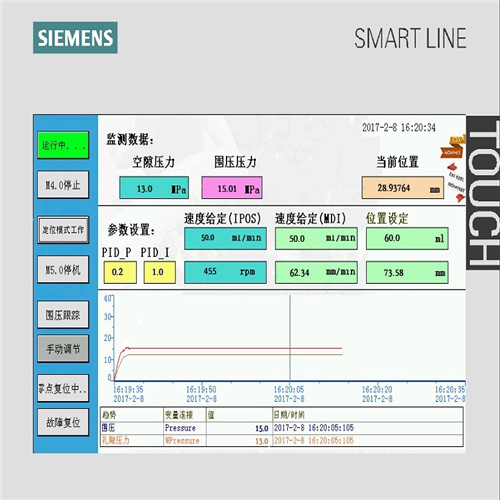
Task: Edit the PID_P value 0.2
Action: coord(120,272)
